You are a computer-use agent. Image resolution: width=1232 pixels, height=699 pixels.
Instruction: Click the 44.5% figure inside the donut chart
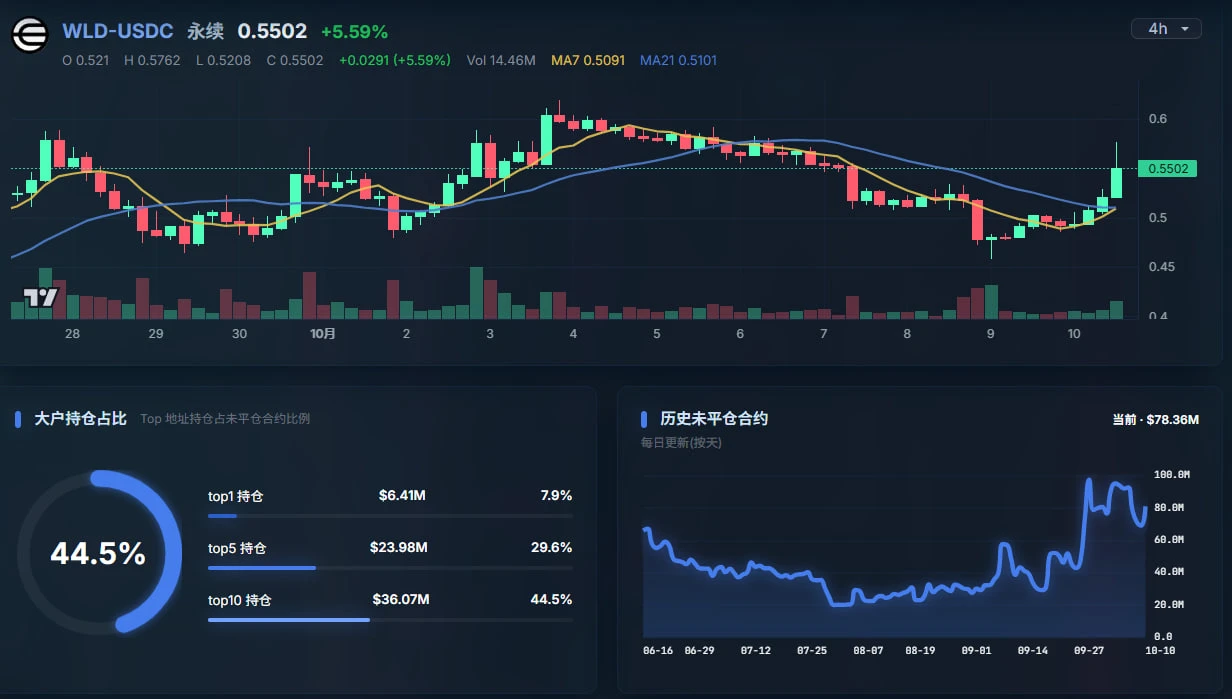[x=98, y=553]
